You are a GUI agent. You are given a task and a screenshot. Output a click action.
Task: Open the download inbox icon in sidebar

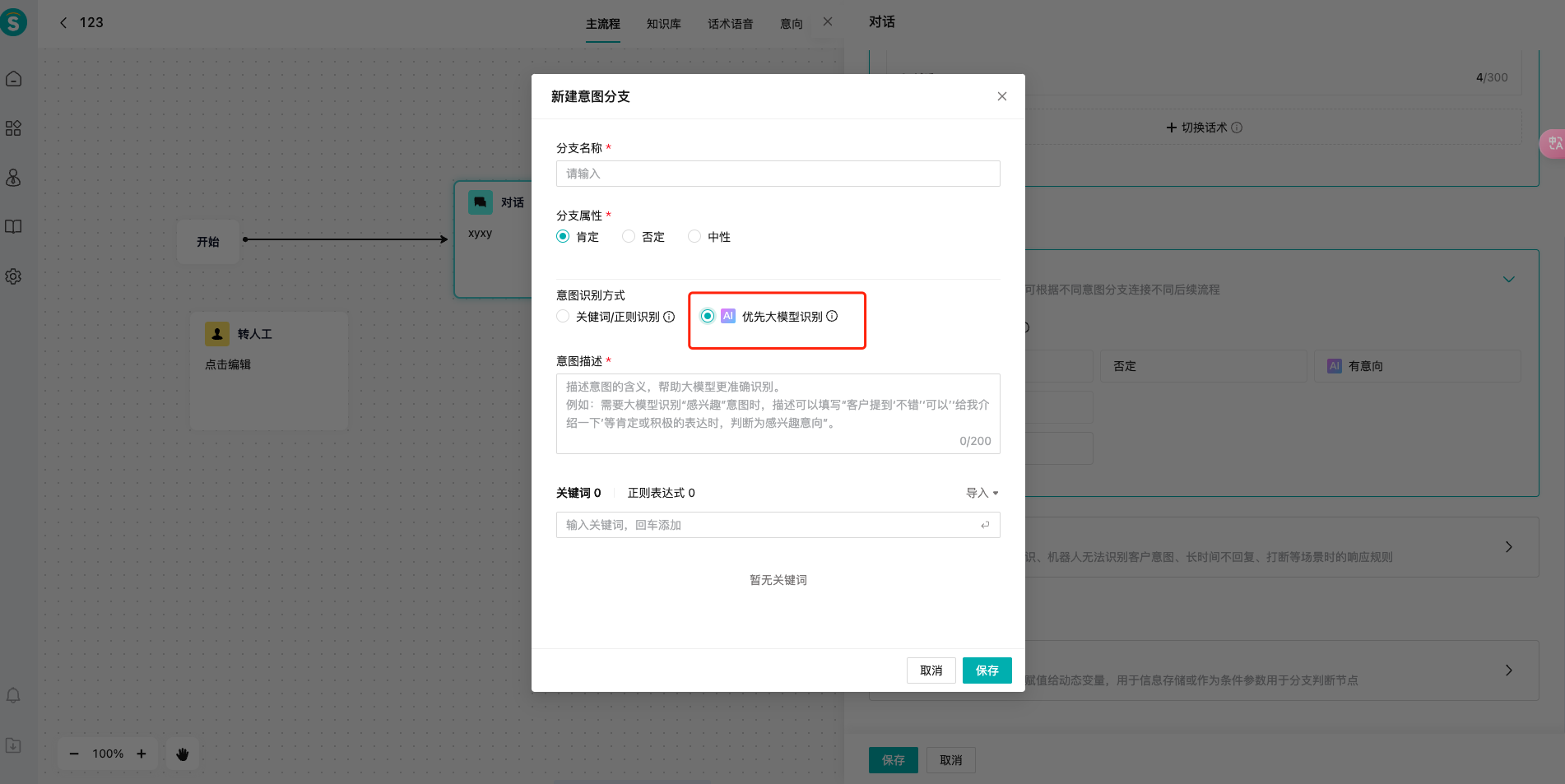click(13, 745)
